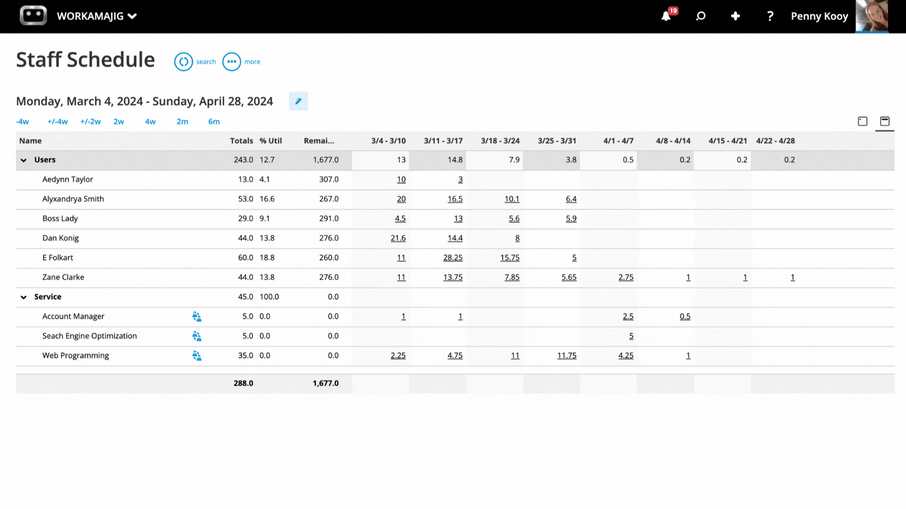
Task: Click the Web Programming service name
Action: [76, 356]
